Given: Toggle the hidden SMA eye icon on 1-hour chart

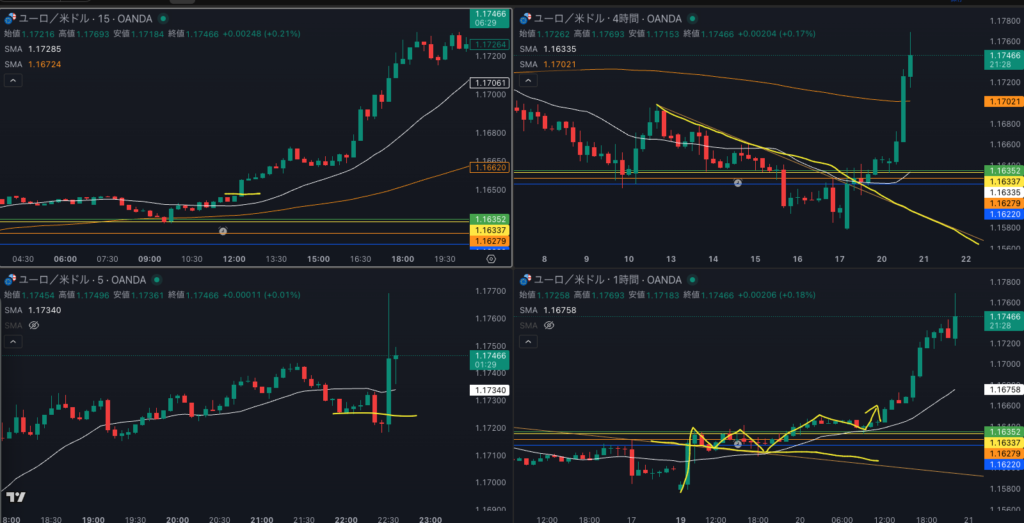Looking at the screenshot, I should [547, 325].
